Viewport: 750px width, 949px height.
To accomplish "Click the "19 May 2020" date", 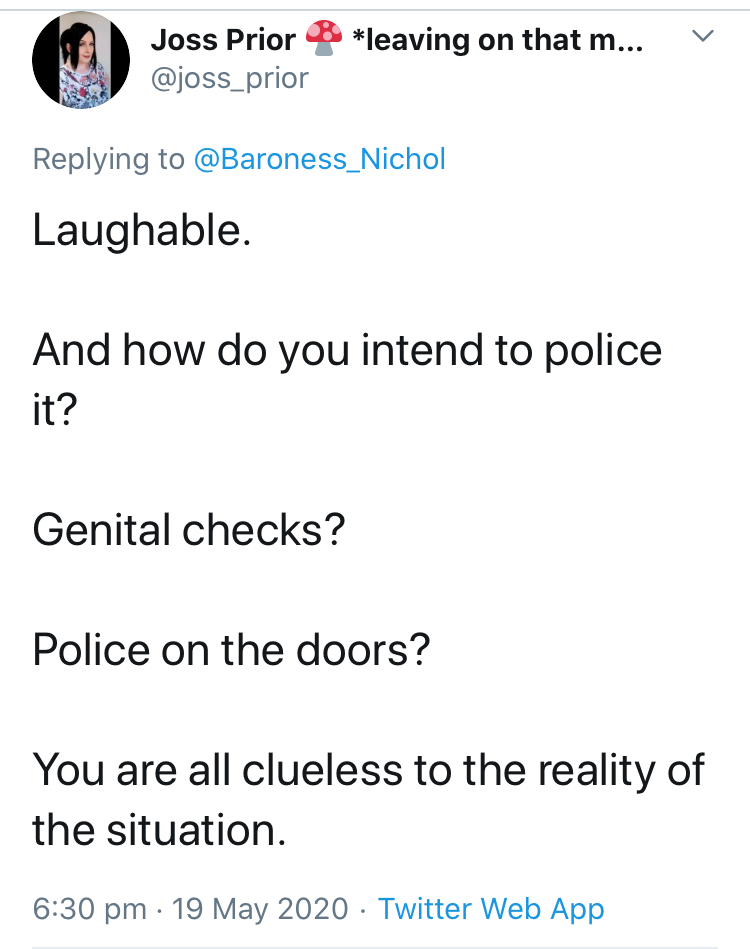I will point(260,909).
